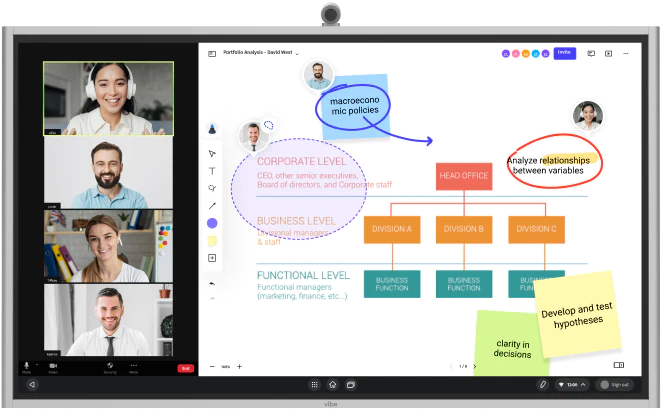Open the apps grid launcher

pos(314,384)
